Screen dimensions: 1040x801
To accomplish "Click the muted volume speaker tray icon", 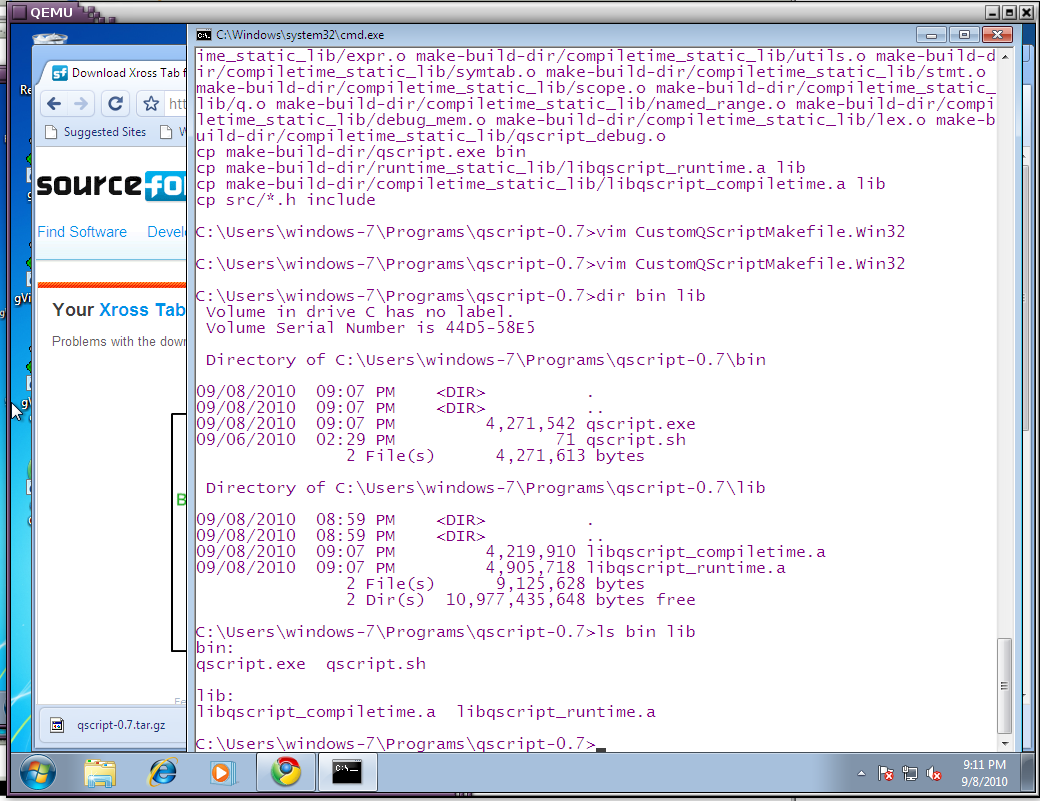I will (935, 773).
